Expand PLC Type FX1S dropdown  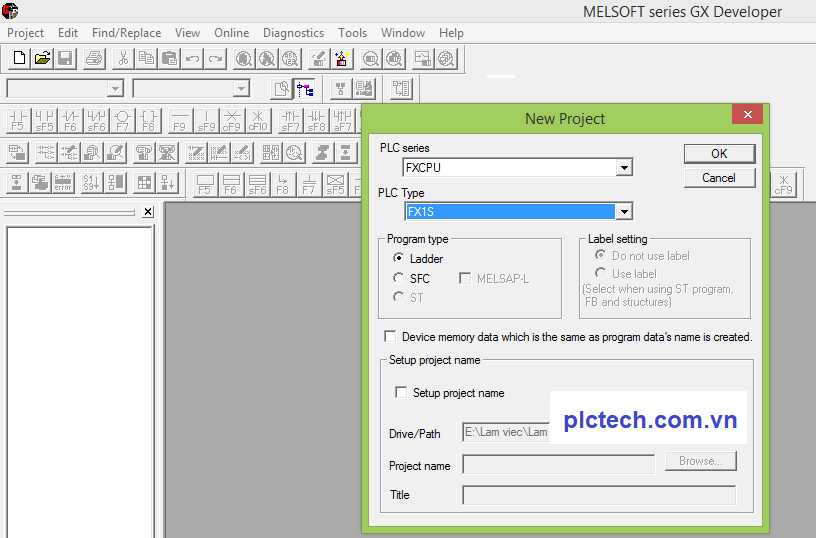point(624,212)
